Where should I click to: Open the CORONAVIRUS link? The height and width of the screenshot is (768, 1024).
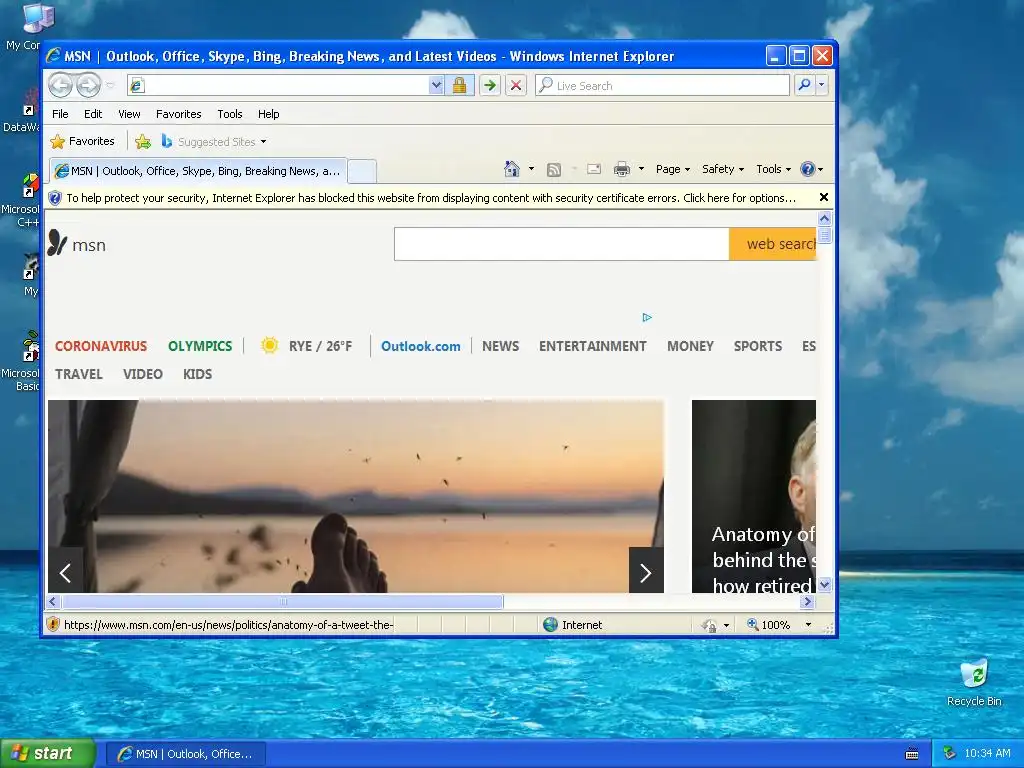101,346
